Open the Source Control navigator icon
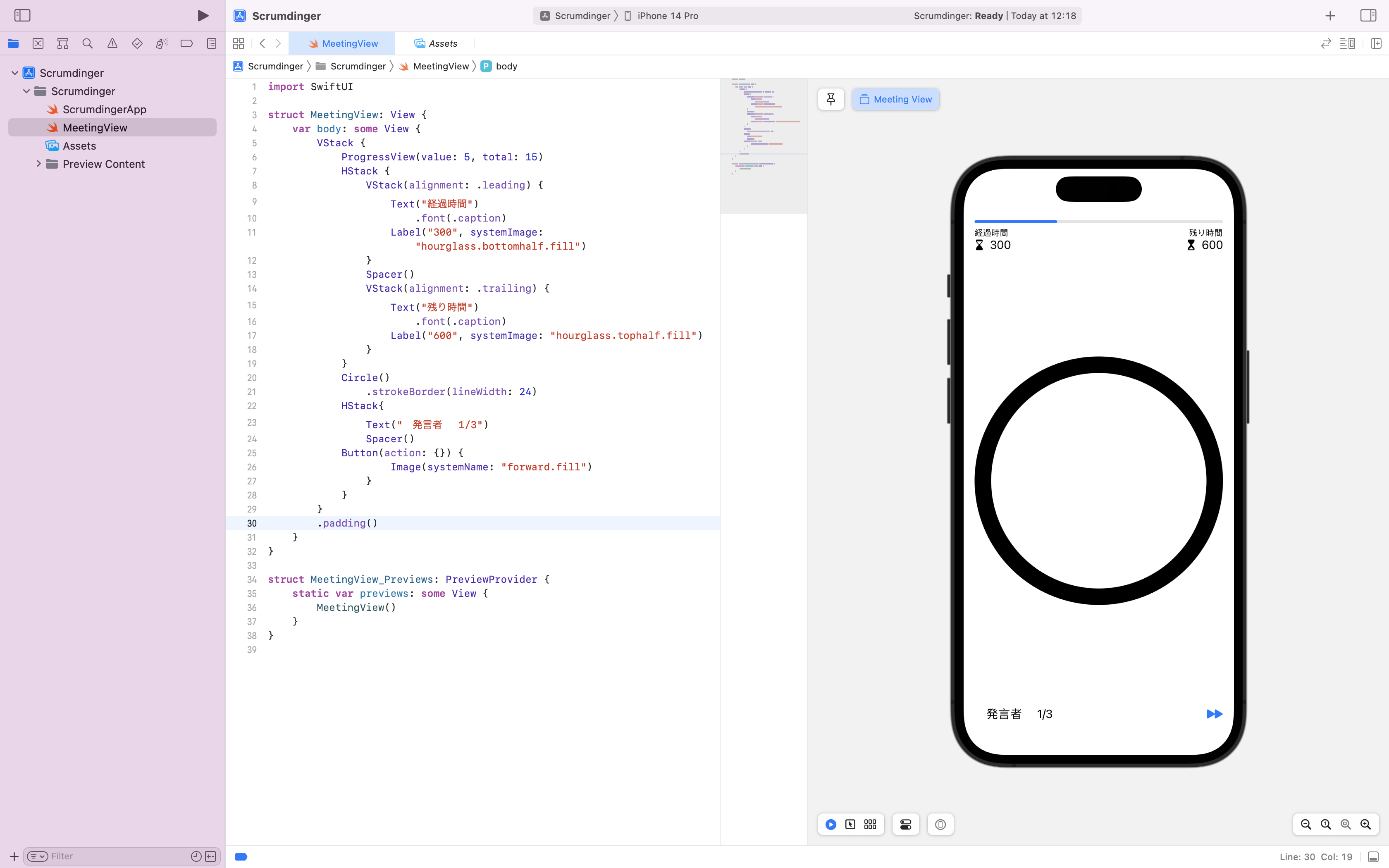The height and width of the screenshot is (868, 1389). [x=38, y=44]
